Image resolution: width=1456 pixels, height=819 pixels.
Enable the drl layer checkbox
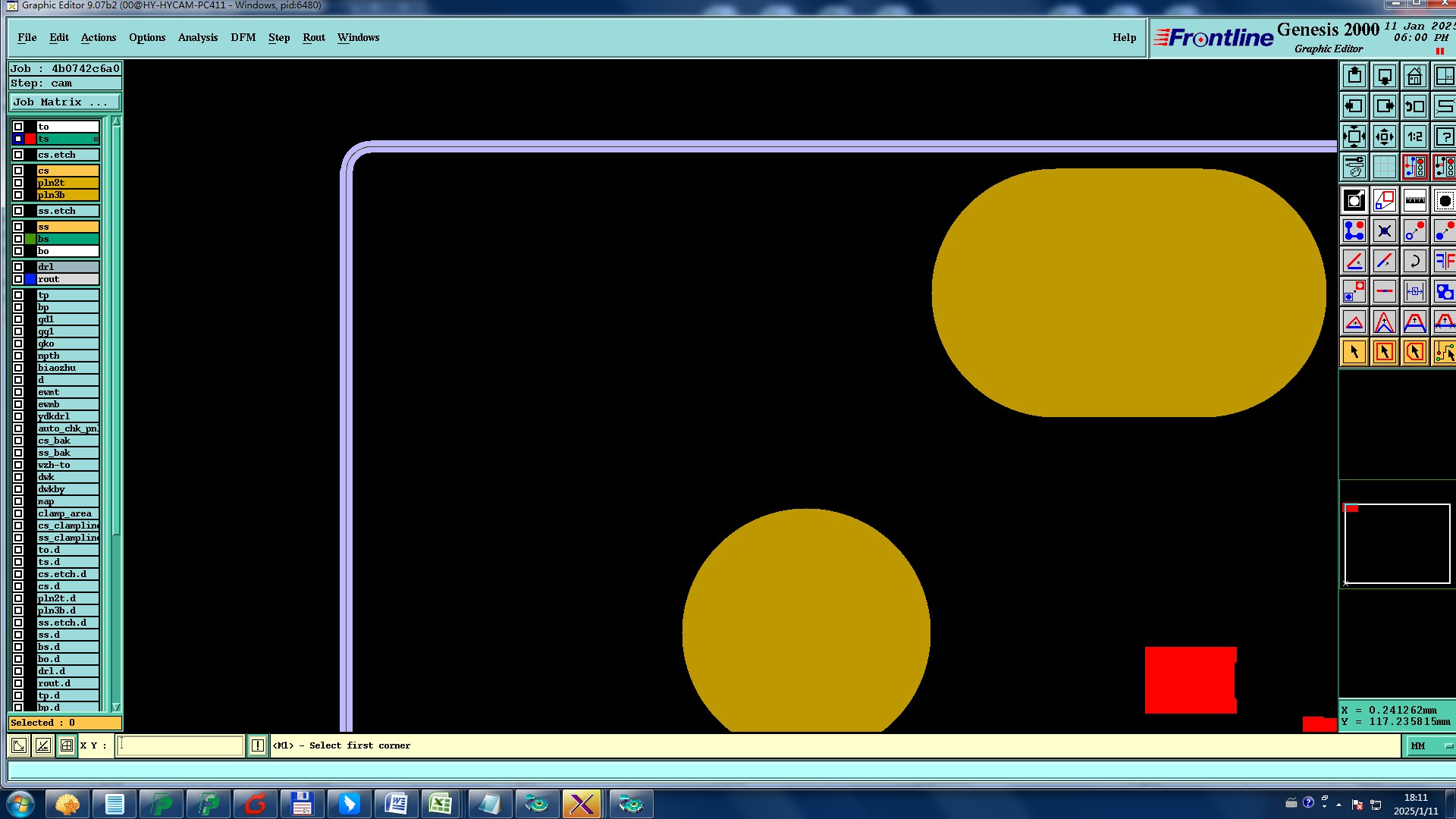pyautogui.click(x=18, y=267)
